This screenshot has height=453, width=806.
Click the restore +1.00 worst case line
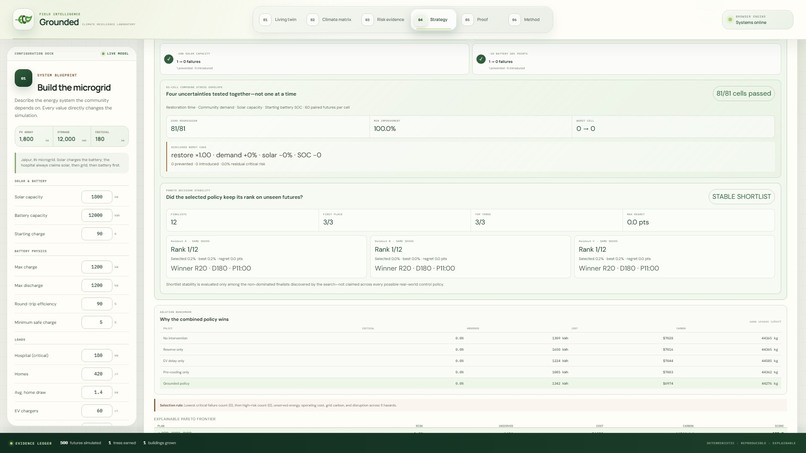[246, 155]
